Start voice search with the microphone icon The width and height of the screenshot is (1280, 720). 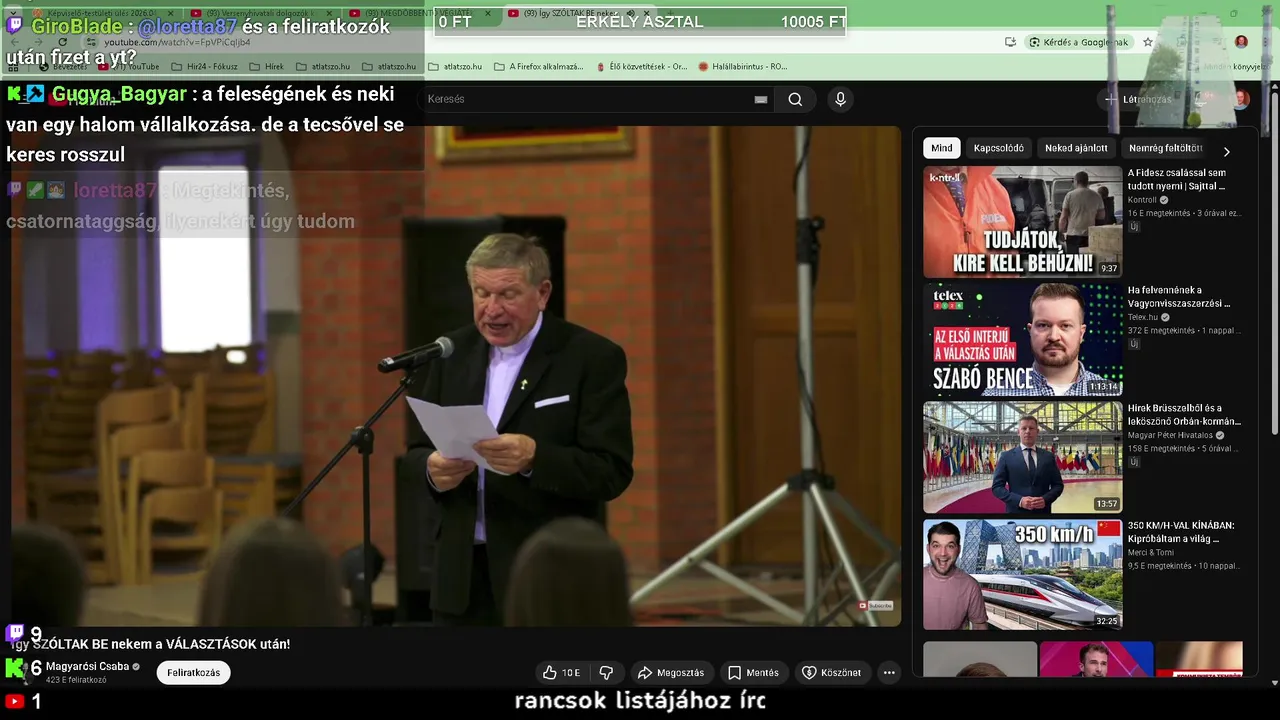pos(840,99)
